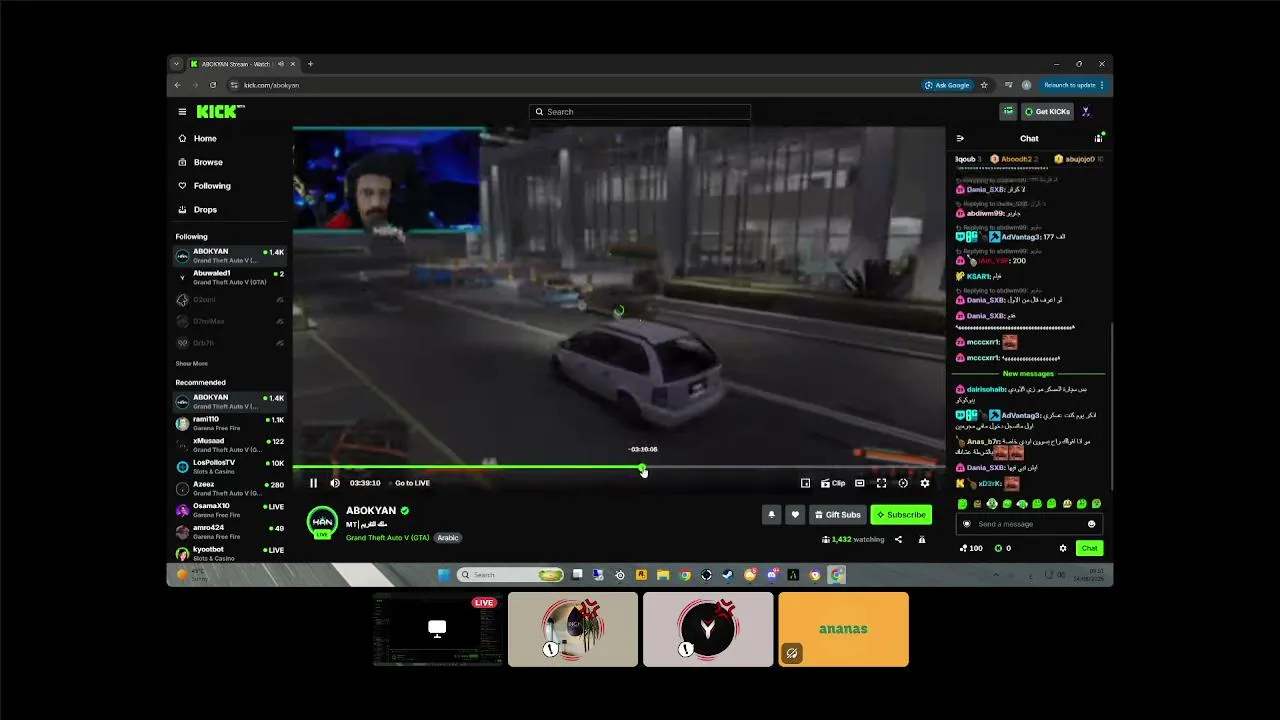This screenshot has width=1280, height=720.
Task: Open the ABOKYAN channel avatar
Action: [322, 522]
